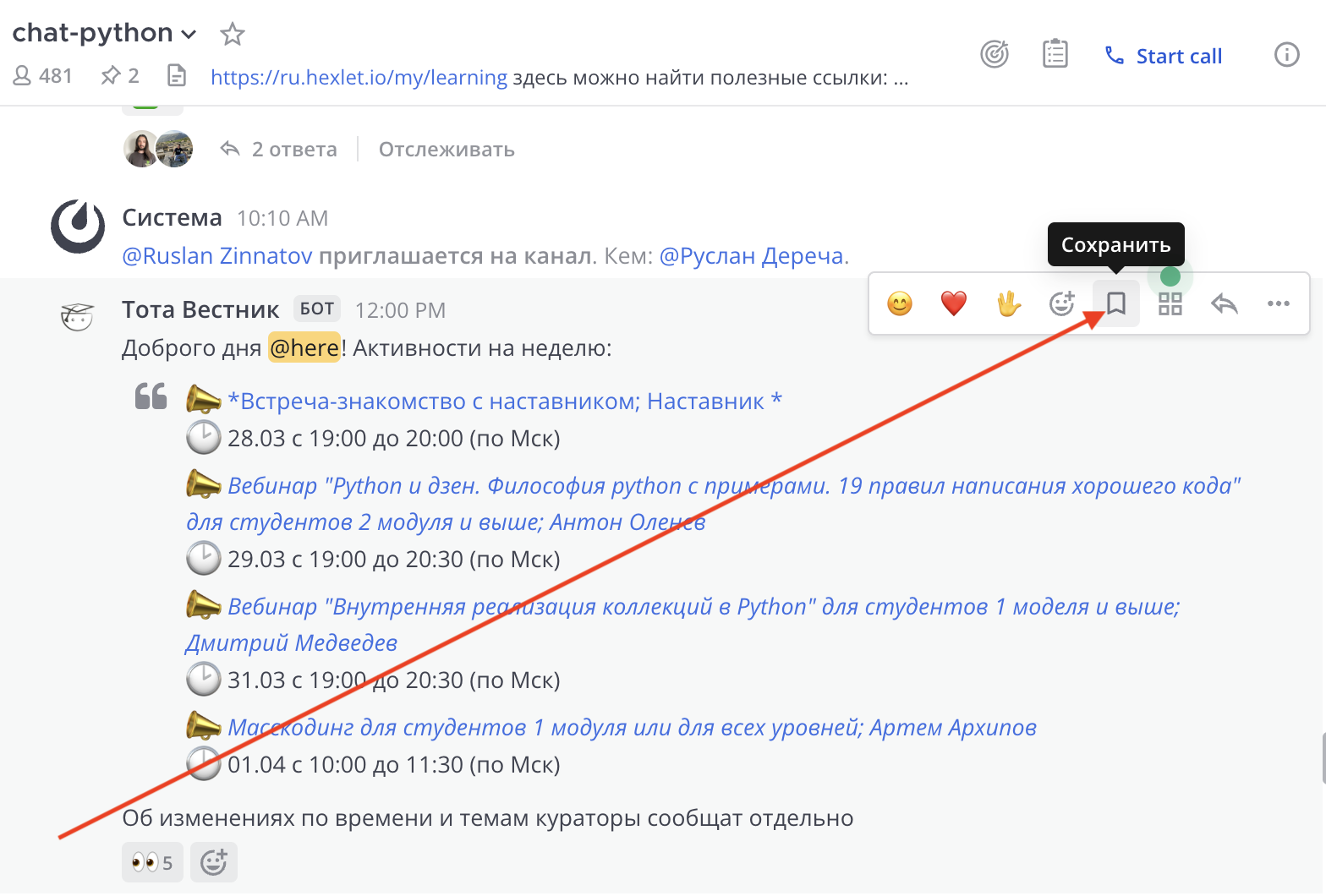React with the red heart emoji

tap(954, 303)
